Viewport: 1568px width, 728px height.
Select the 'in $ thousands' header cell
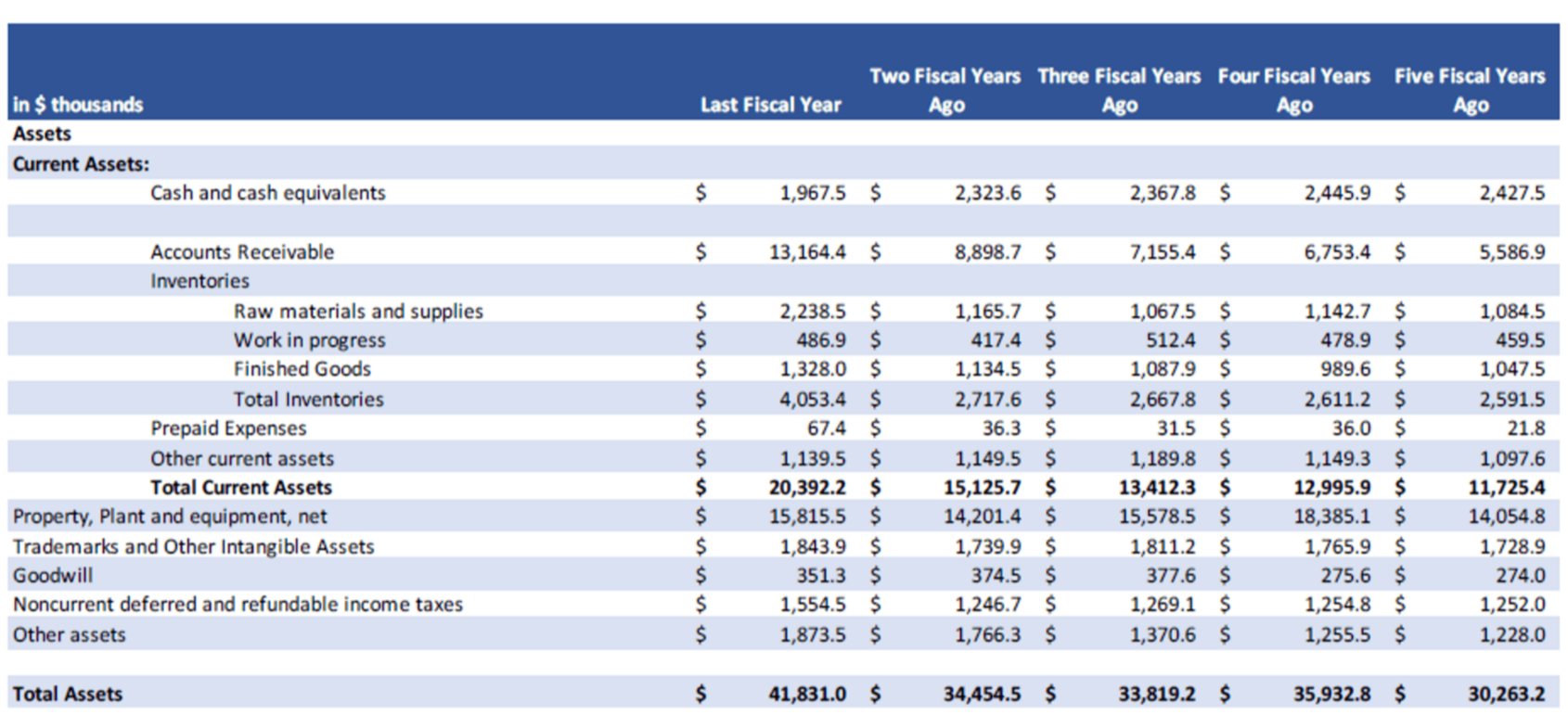pos(78,105)
